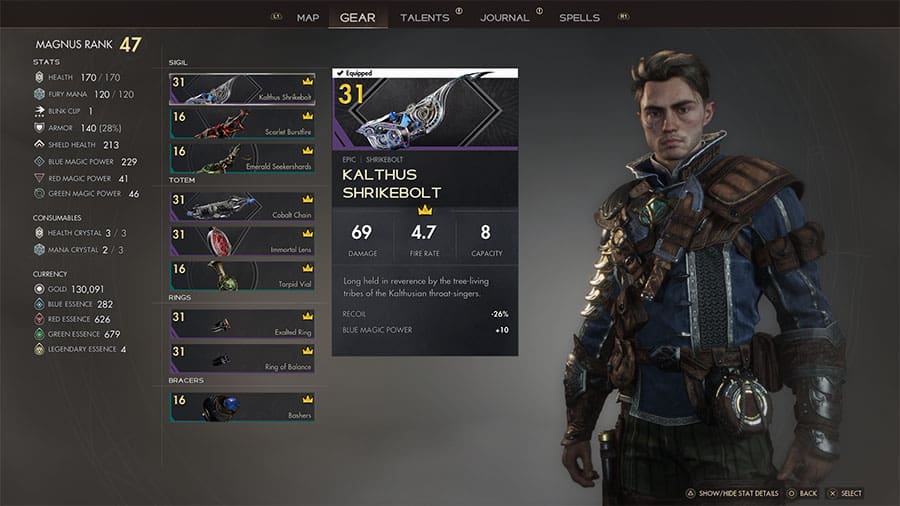Click the Blink Cup arrow icon
900x506 pixels.
tap(39, 111)
